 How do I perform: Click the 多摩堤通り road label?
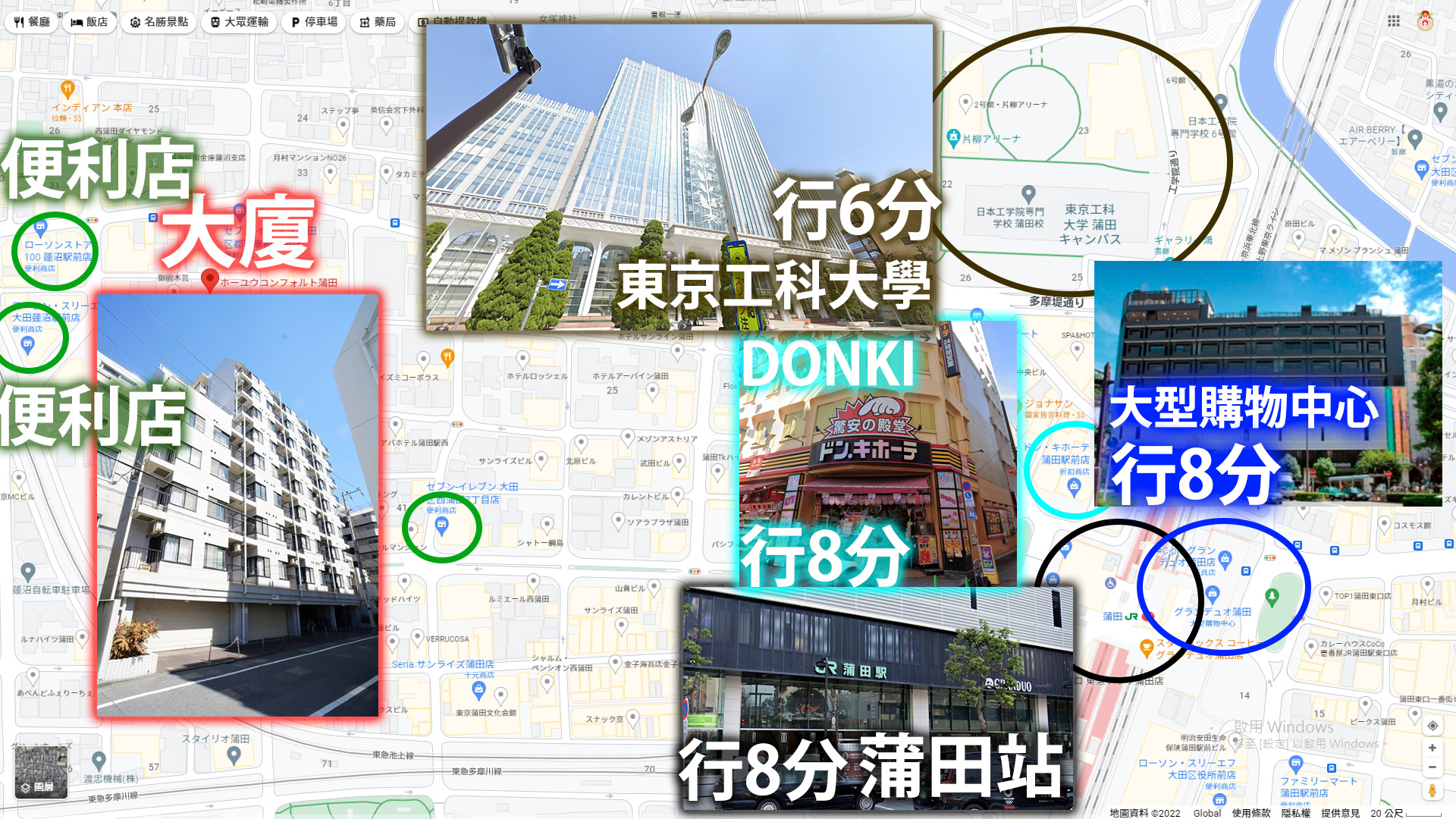[1056, 302]
